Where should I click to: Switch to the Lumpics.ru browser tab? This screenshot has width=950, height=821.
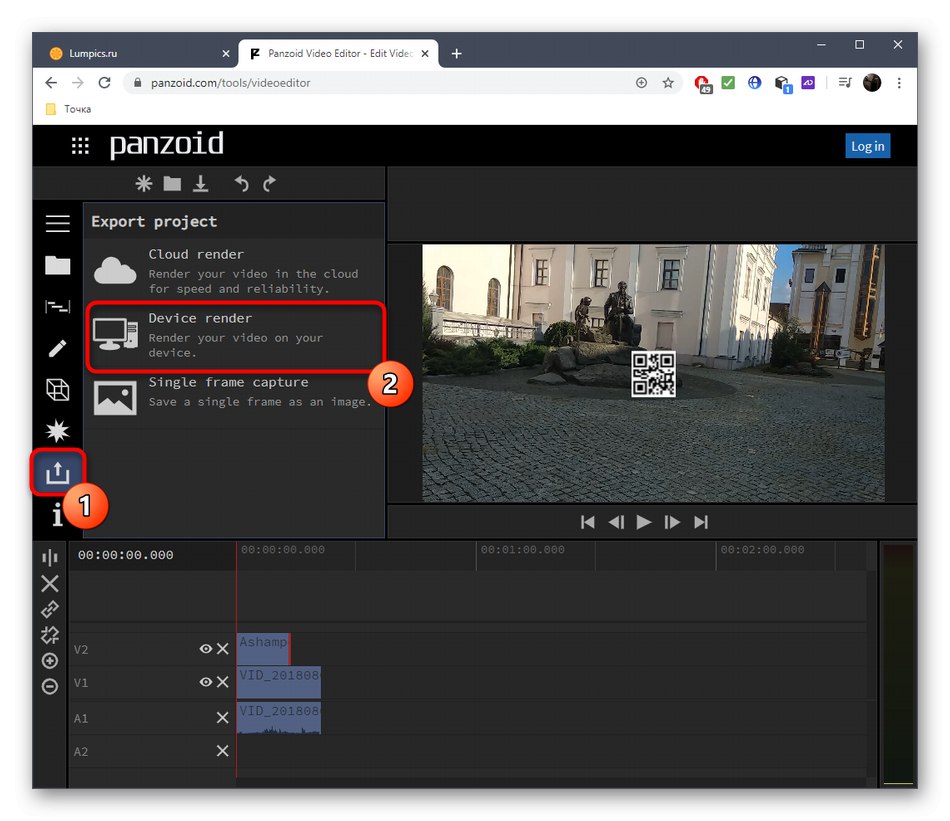134,54
